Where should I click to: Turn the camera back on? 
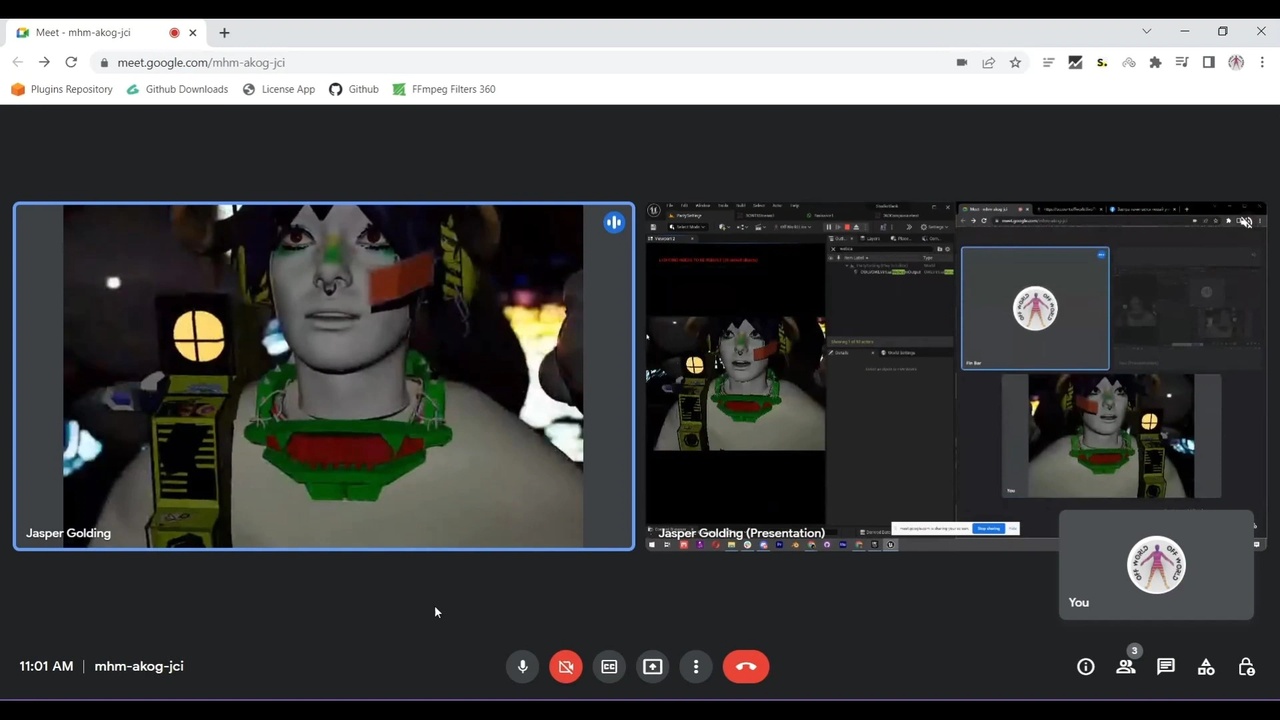566,667
